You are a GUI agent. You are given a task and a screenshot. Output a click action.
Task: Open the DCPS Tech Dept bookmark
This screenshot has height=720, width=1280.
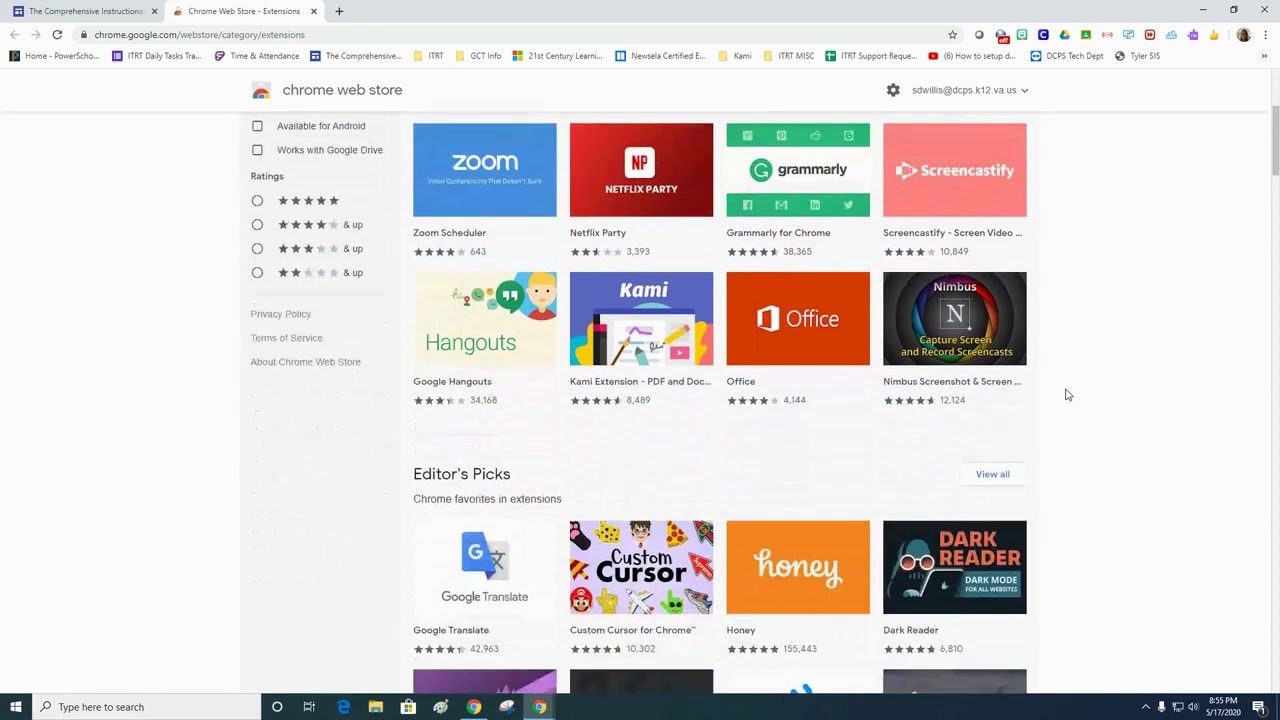[1067, 56]
